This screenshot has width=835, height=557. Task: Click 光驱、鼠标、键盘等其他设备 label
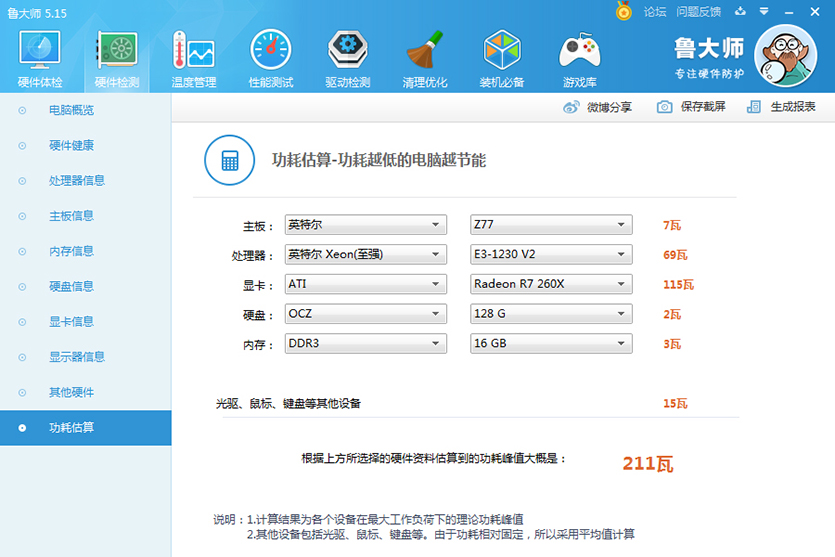288,404
